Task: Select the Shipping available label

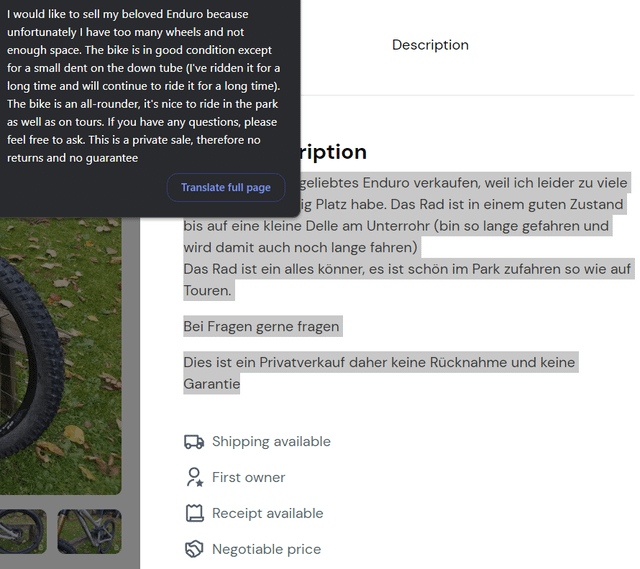Action: [x=271, y=442]
